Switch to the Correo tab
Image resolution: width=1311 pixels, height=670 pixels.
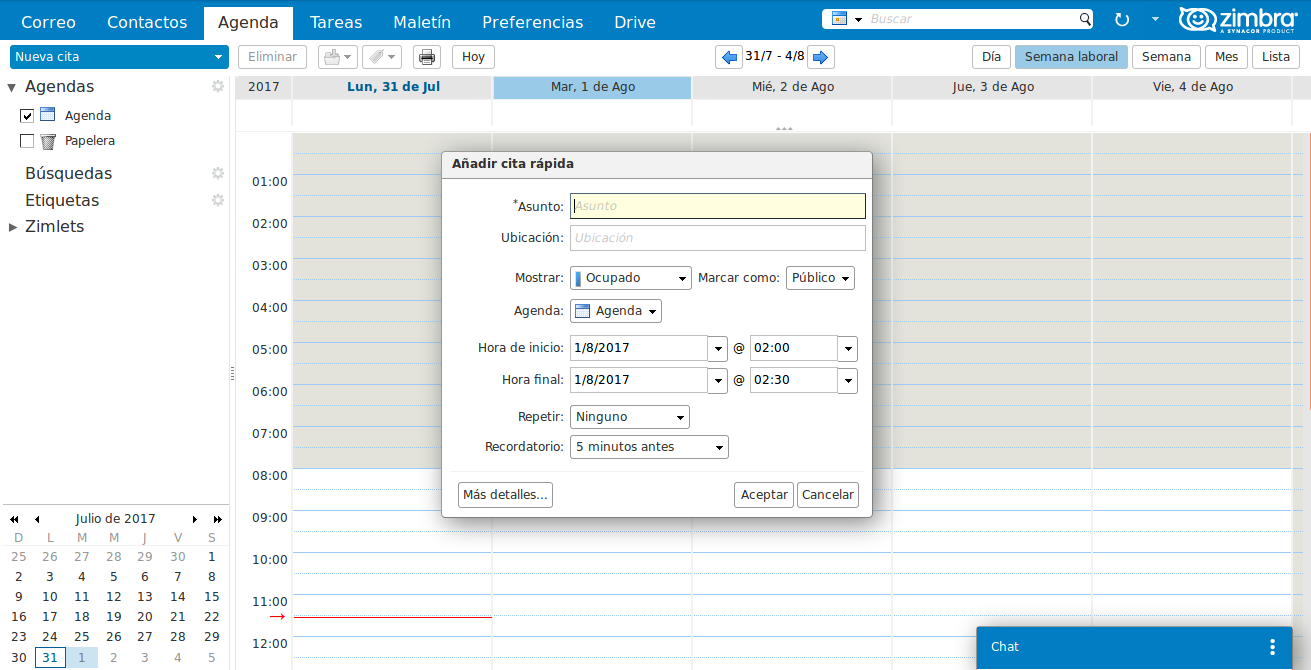48,22
